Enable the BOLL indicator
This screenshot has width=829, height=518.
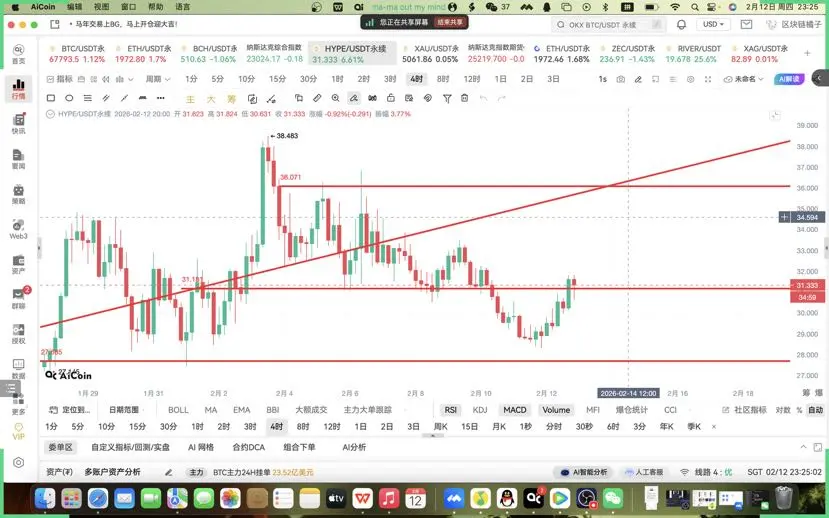(x=178, y=410)
